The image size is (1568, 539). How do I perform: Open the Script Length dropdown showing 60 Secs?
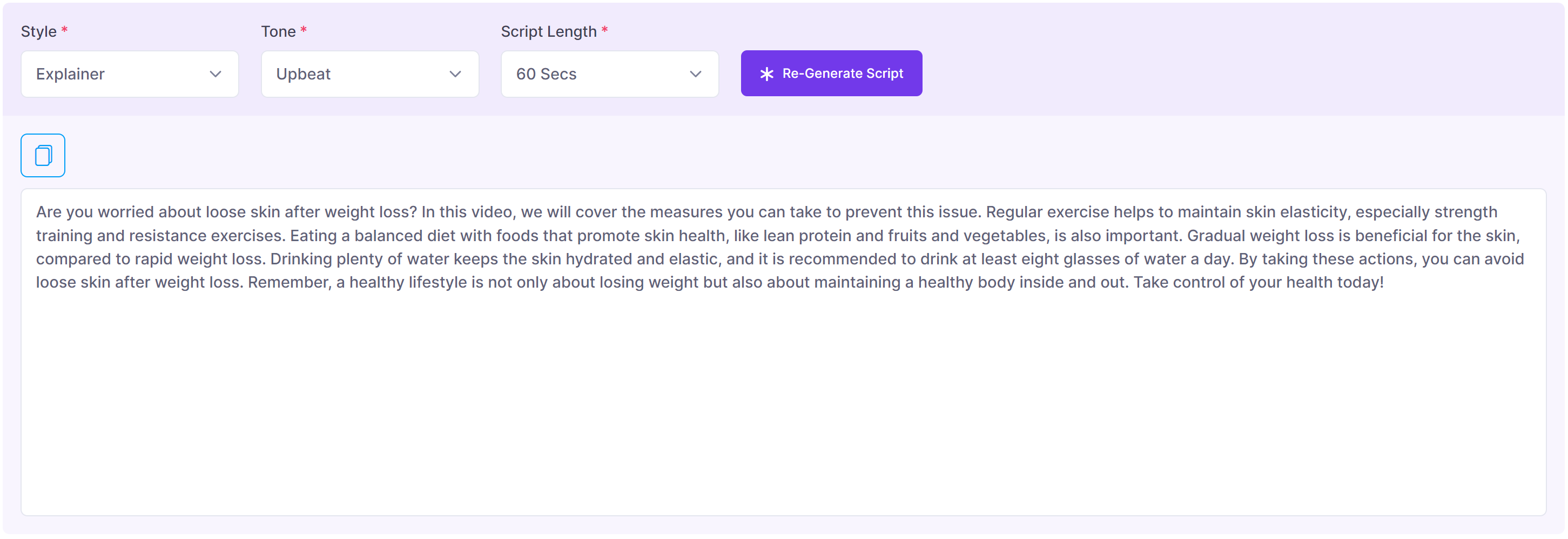click(609, 74)
